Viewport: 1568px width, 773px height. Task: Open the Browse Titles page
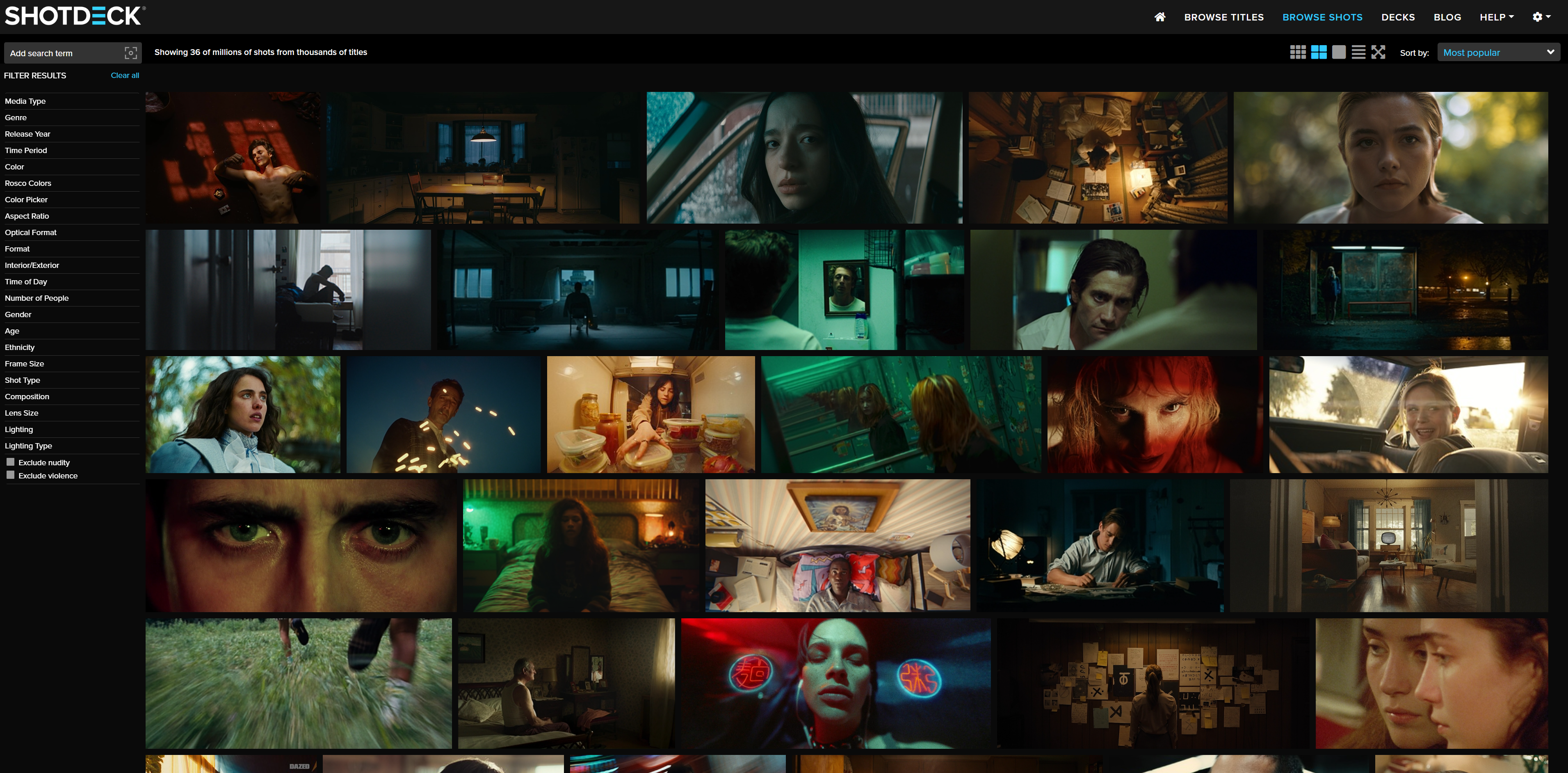pyautogui.click(x=1223, y=17)
